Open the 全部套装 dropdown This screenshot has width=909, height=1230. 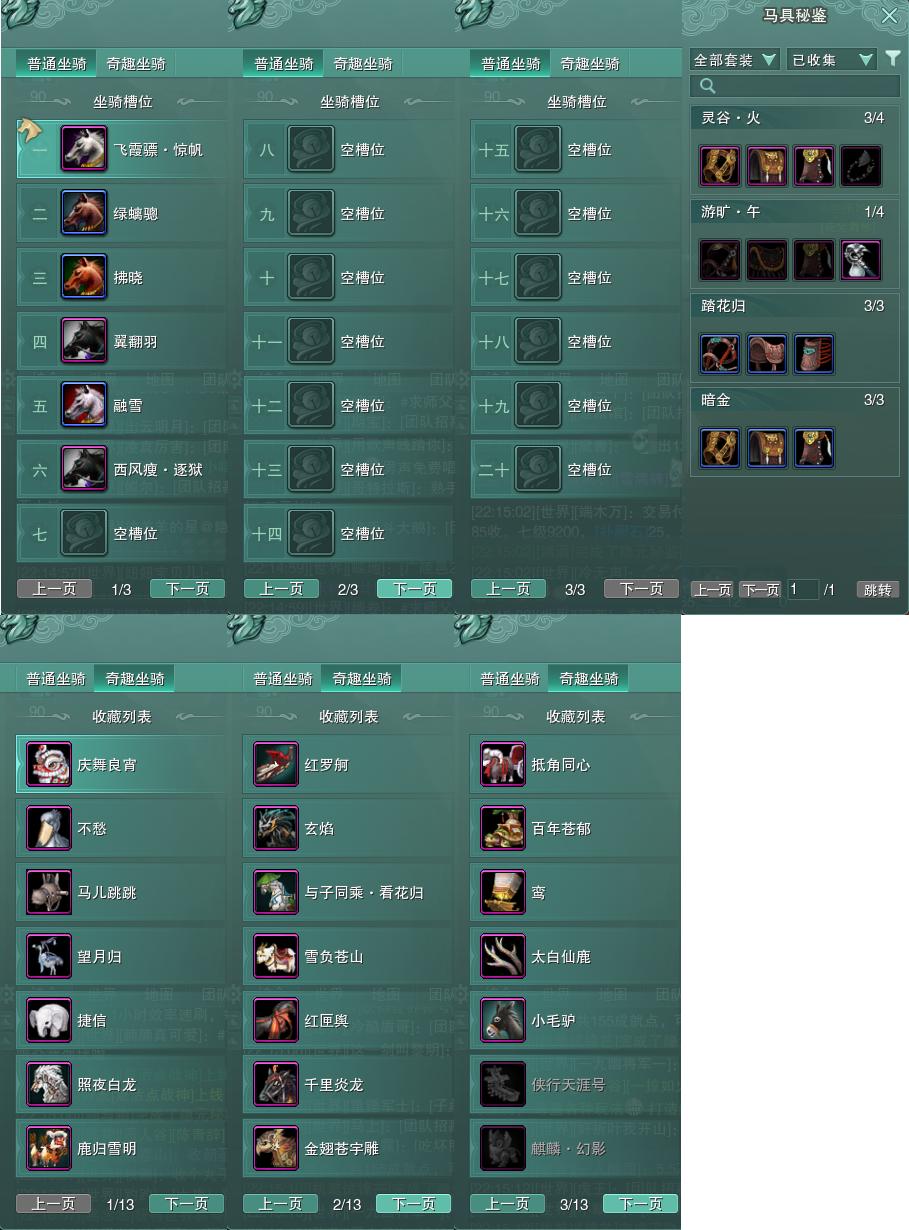pos(735,60)
